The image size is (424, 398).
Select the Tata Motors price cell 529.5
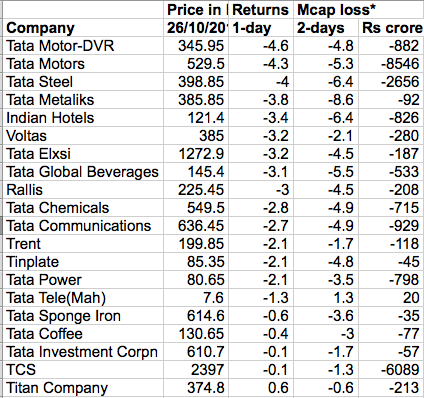196,64
